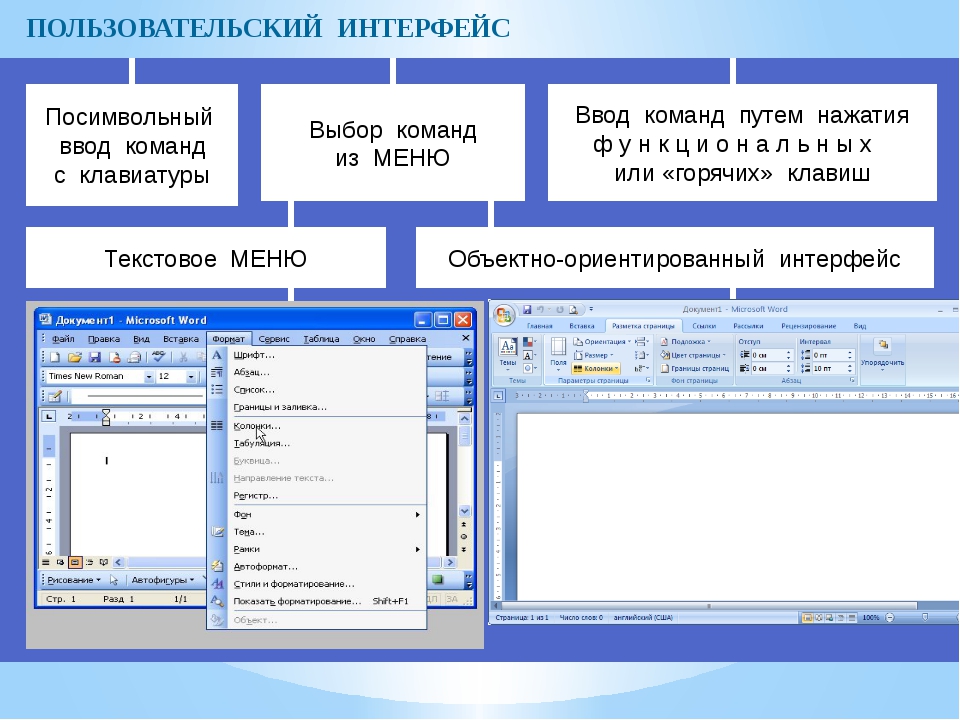Open Таблица menu in Word 2003
Viewport: 960px width, 720px height.
click(321, 339)
